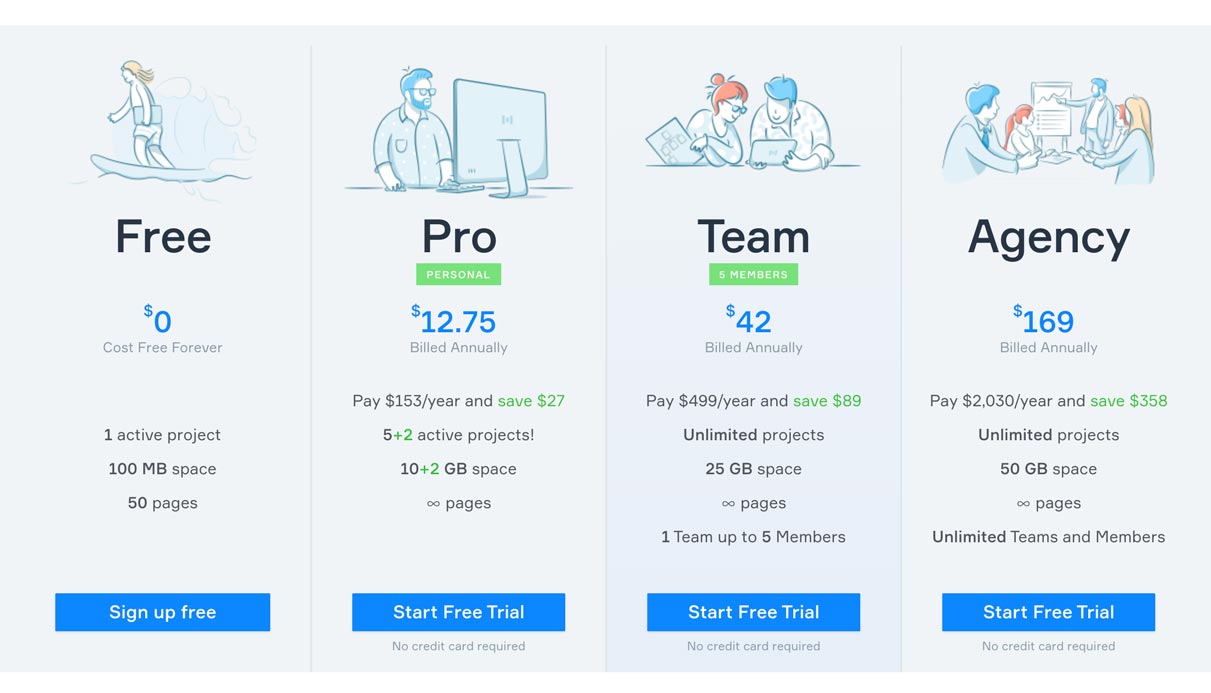Select the Team plan heading

(x=753, y=237)
